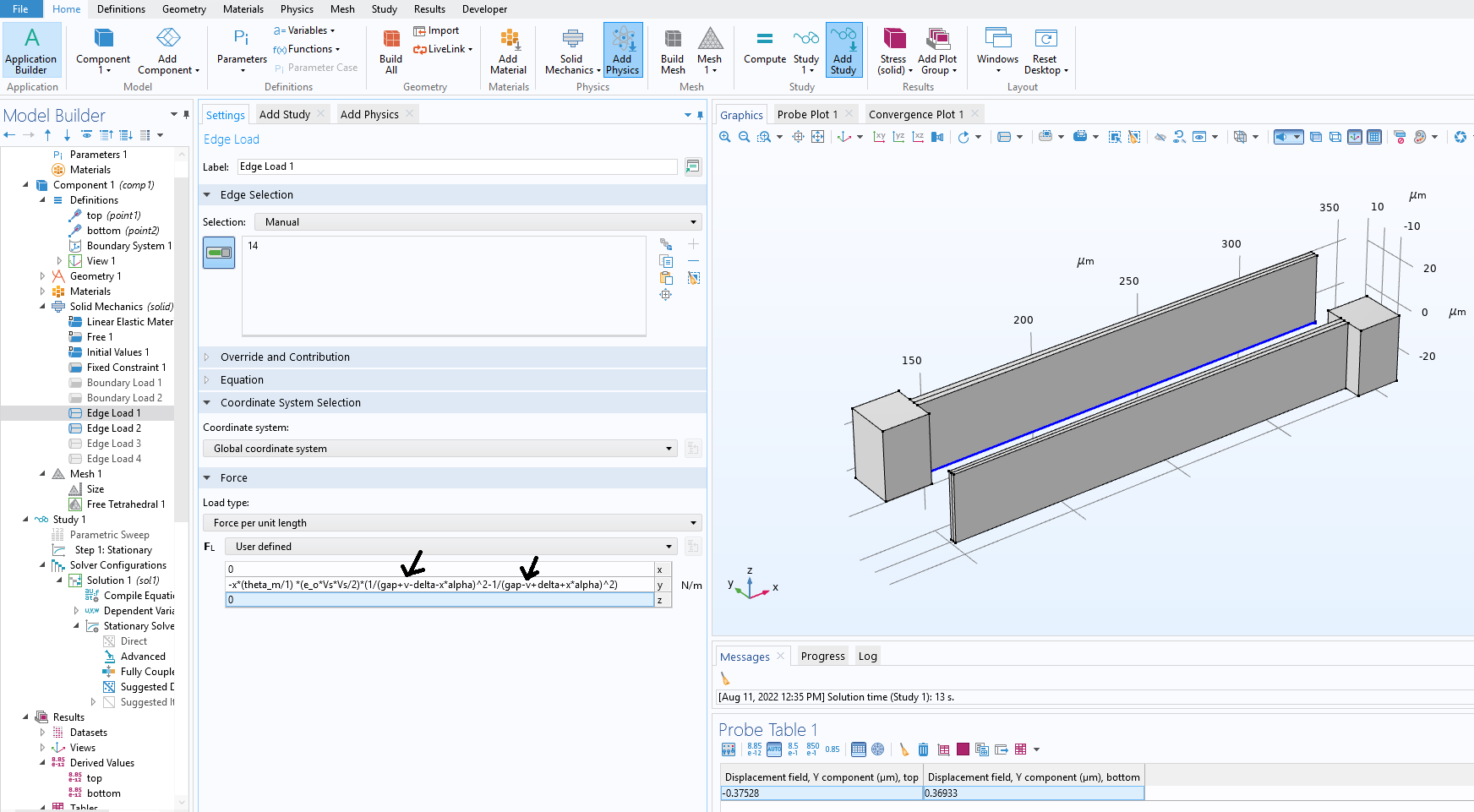Click the Build Mesh icon
Screen dimensions: 1474x812
(x=673, y=50)
